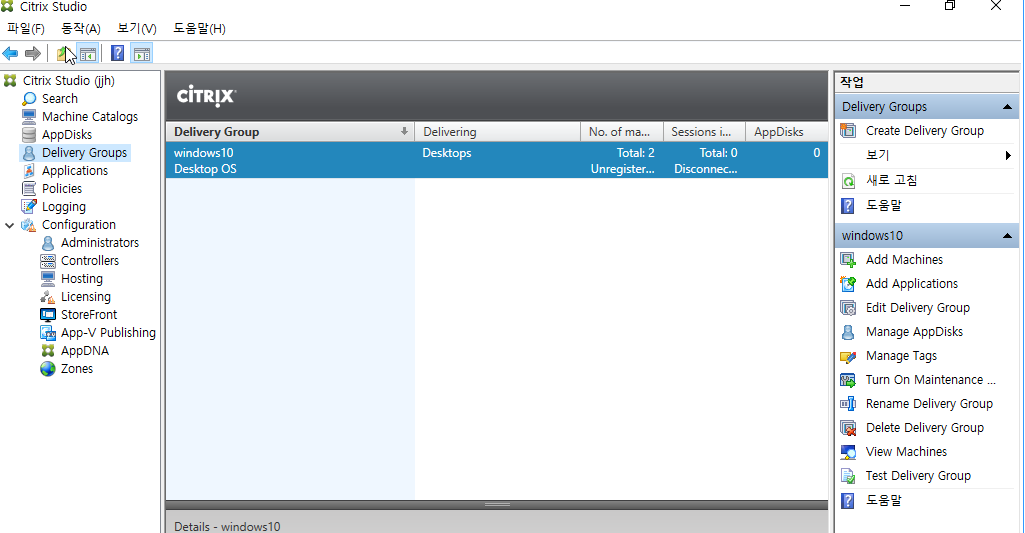Click the Controllers icon in tree
1025x533 pixels.
click(48, 261)
